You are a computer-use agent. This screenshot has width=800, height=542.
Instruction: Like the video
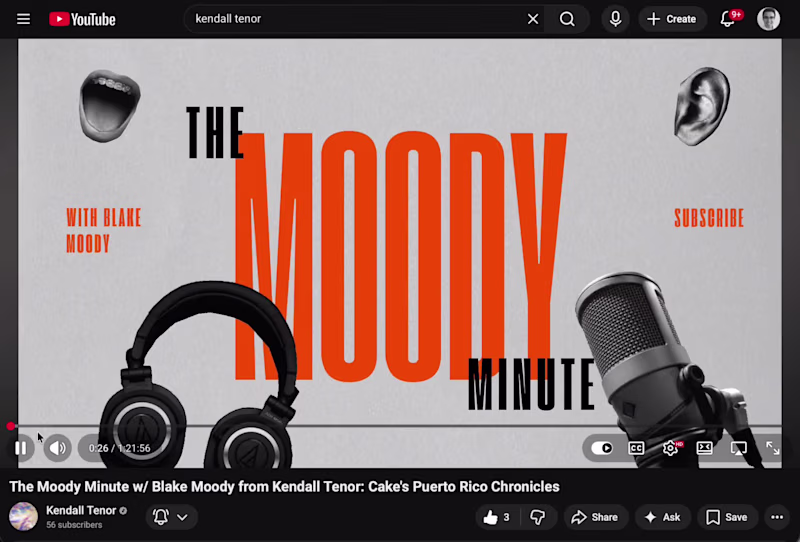click(496, 517)
